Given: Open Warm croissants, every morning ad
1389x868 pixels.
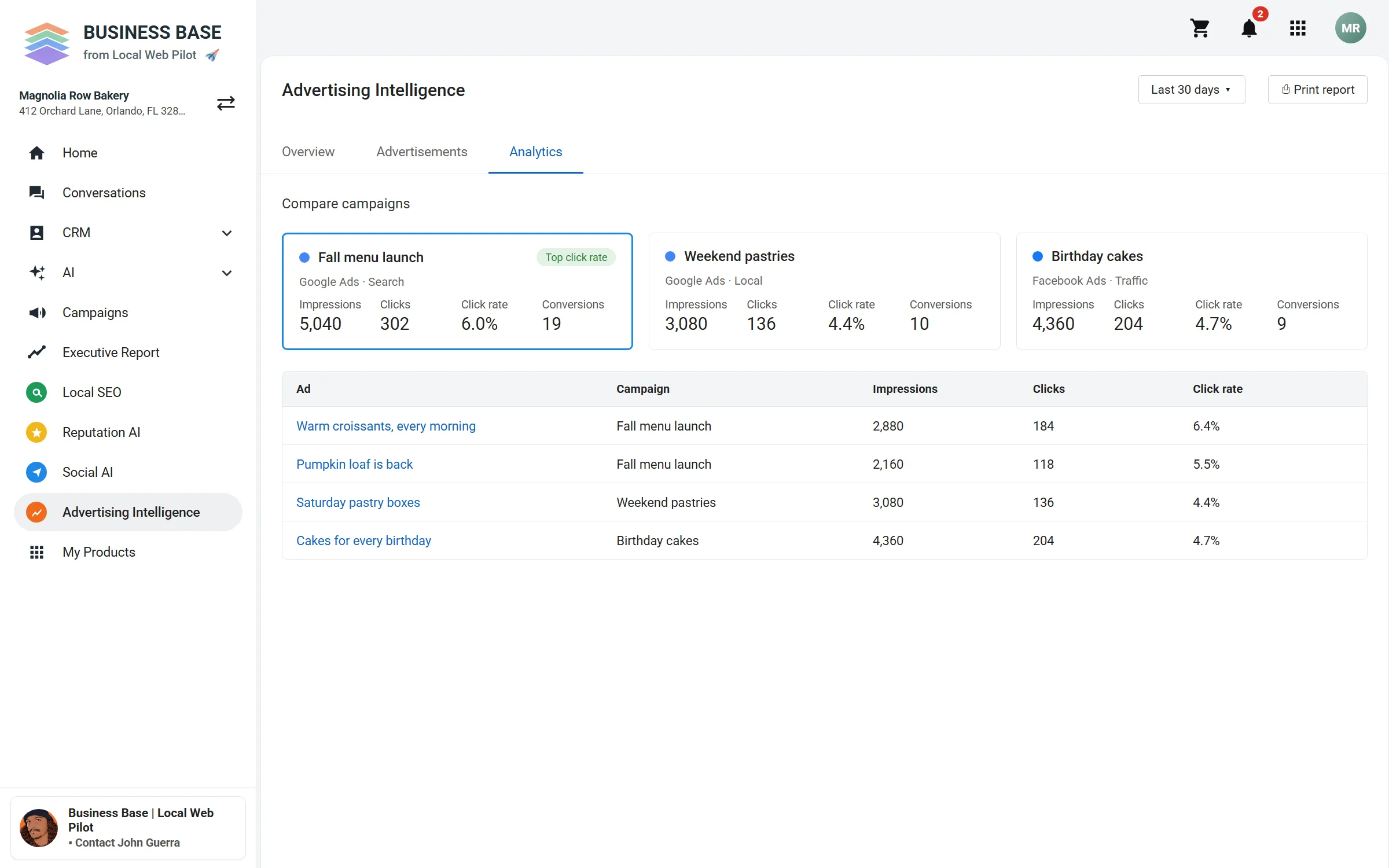Looking at the screenshot, I should 386,426.
